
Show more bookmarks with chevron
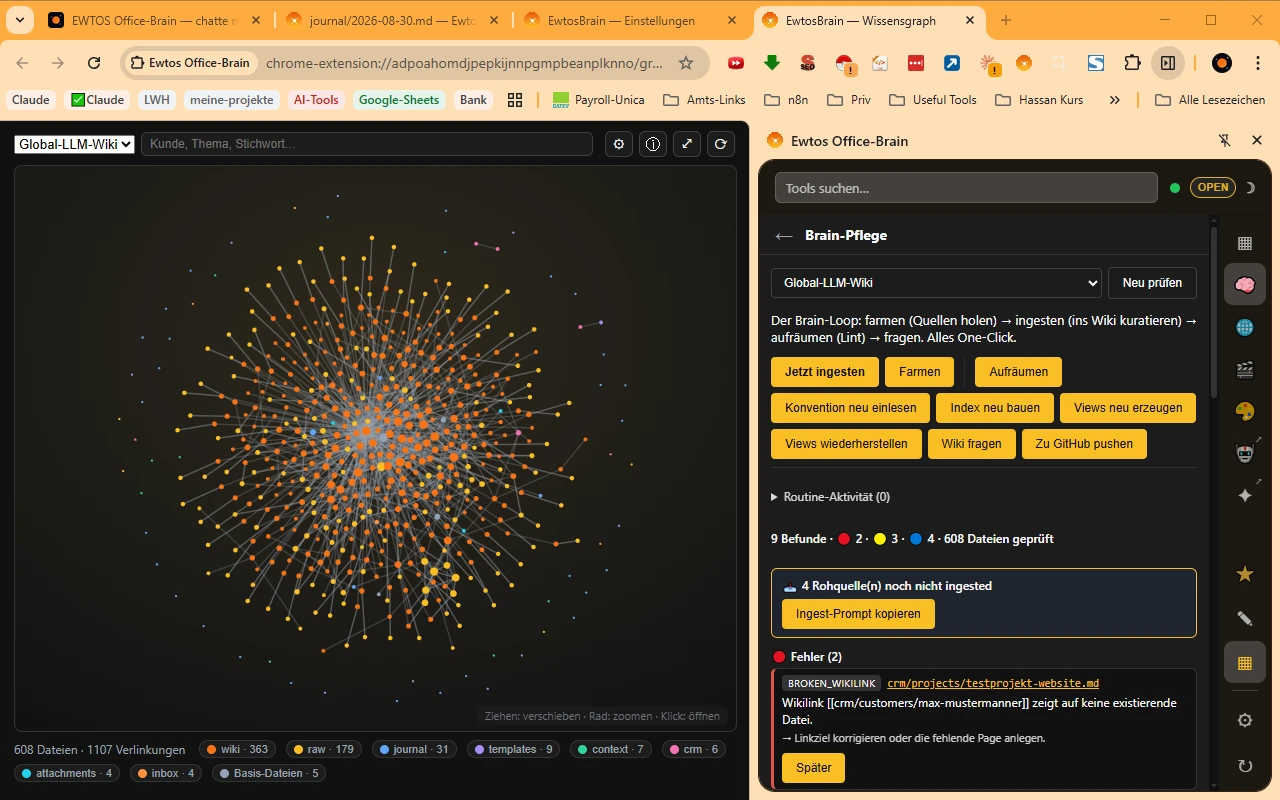pos(1115,100)
